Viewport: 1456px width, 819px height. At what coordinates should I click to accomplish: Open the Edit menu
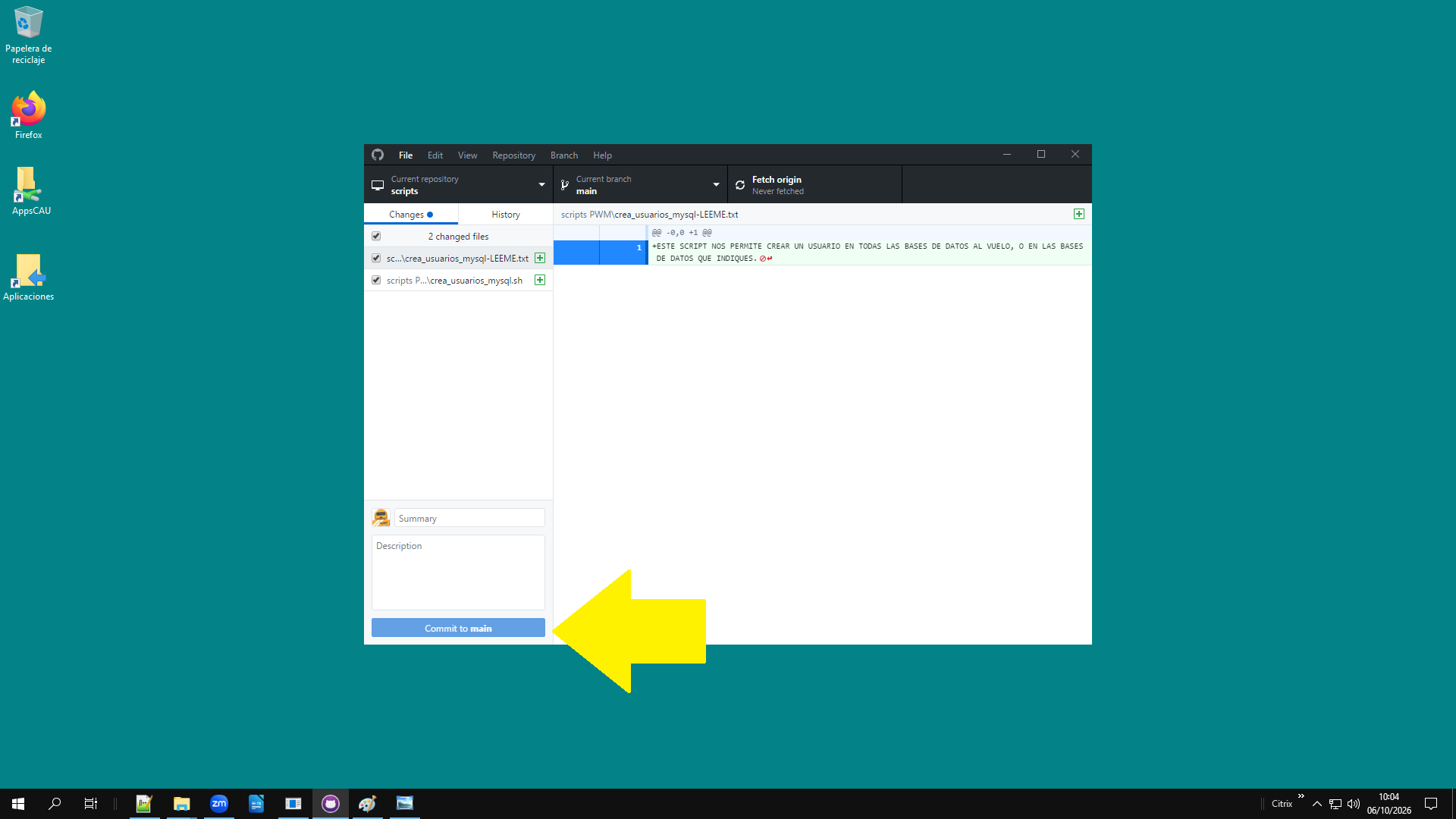(435, 155)
